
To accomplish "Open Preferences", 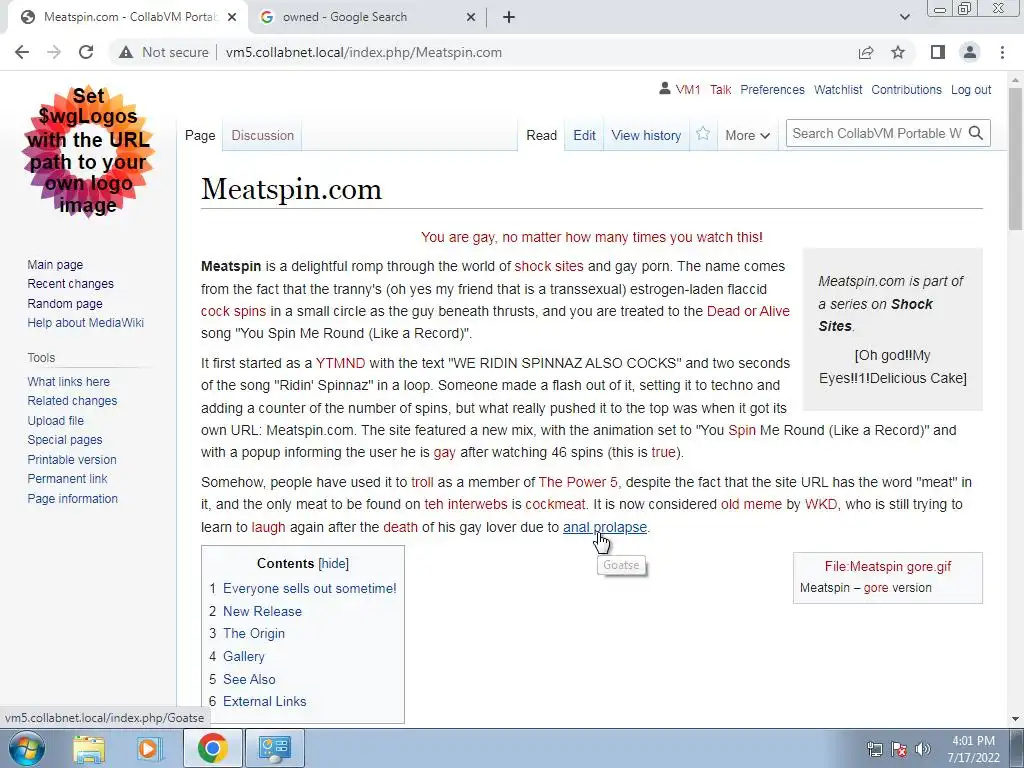I will click(772, 89).
